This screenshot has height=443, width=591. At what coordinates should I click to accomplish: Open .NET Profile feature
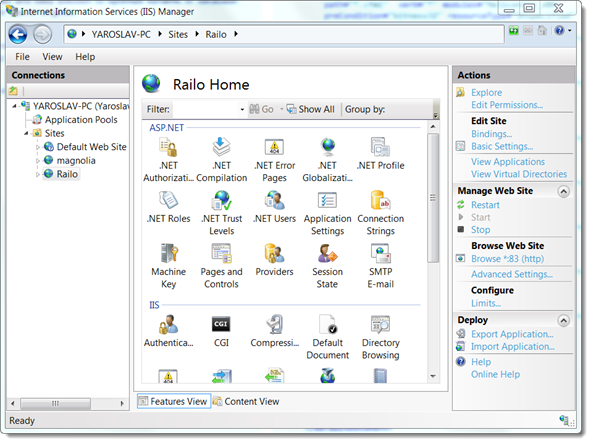381,154
